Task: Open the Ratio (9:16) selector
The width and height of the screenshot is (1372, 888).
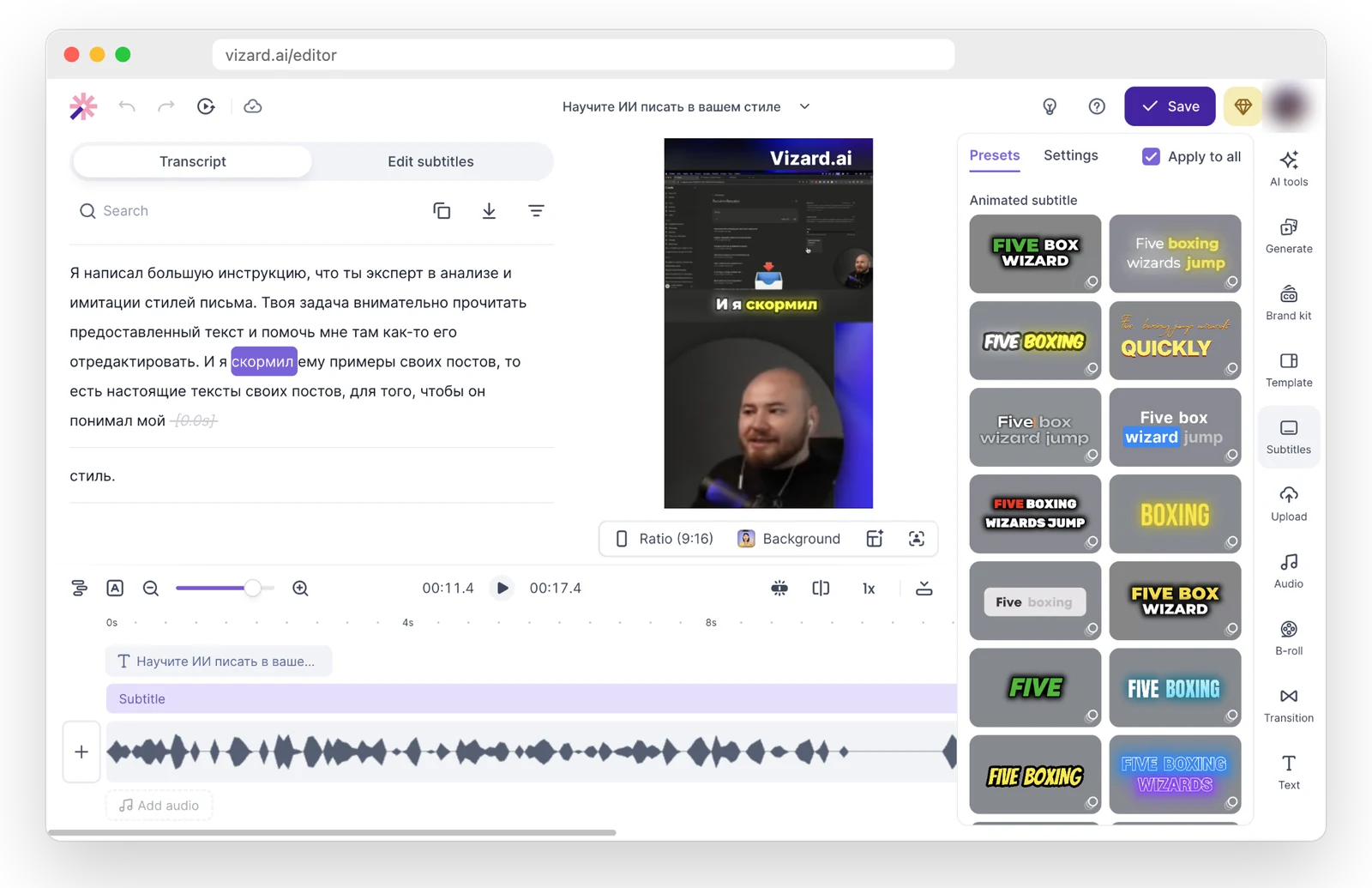Action: click(x=665, y=539)
